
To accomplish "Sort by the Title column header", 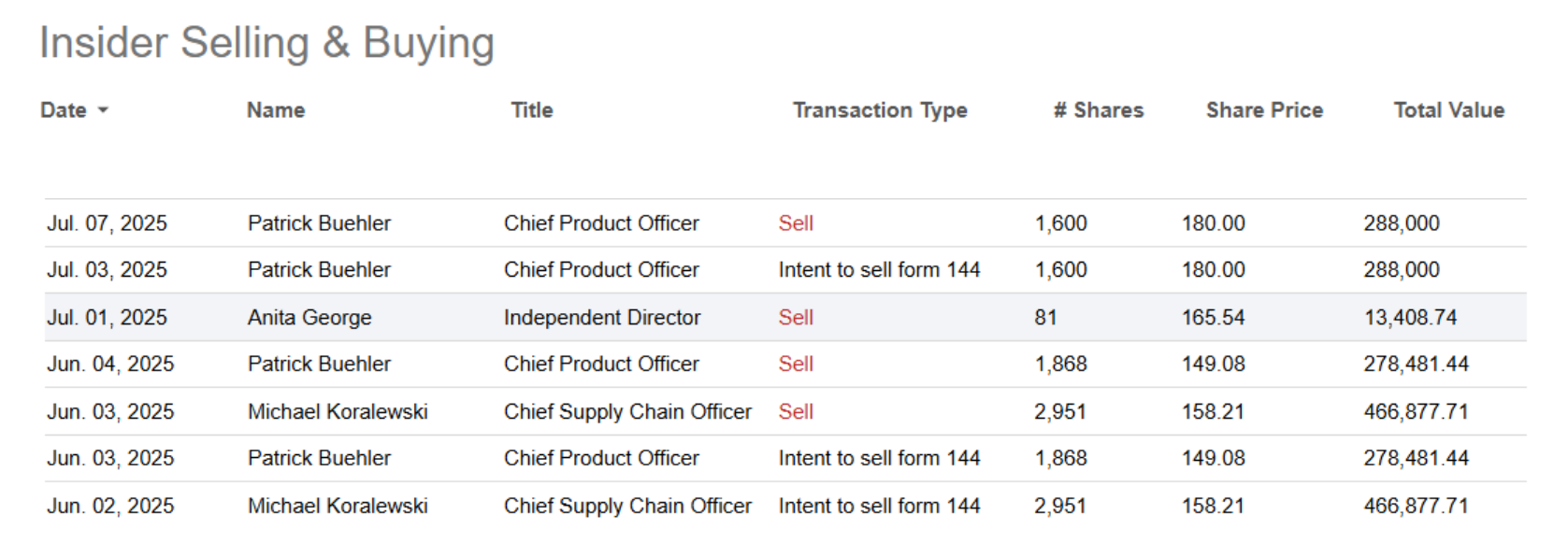I will pyautogui.click(x=531, y=110).
